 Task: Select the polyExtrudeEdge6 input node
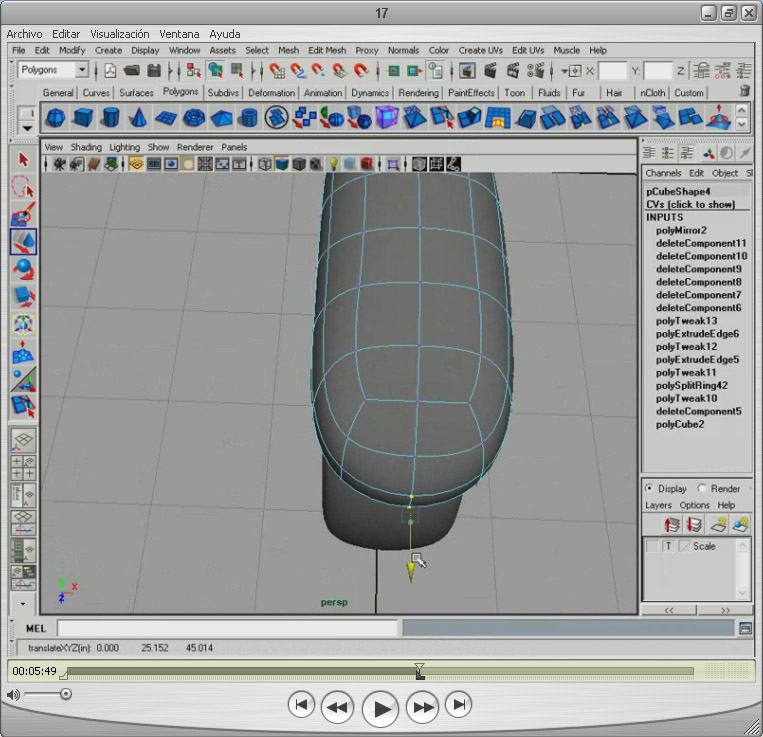pos(697,334)
